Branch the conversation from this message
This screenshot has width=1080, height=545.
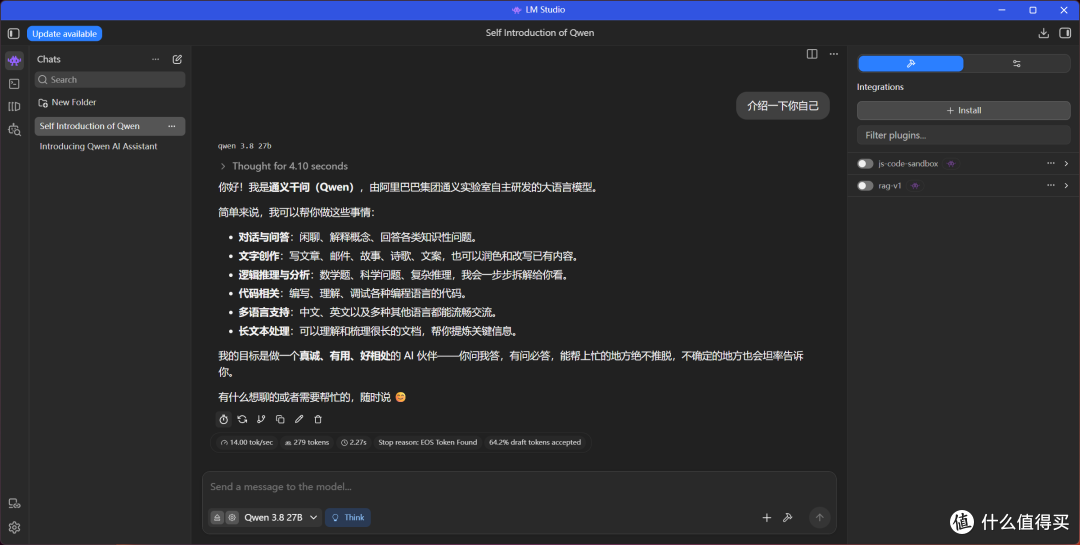(261, 419)
